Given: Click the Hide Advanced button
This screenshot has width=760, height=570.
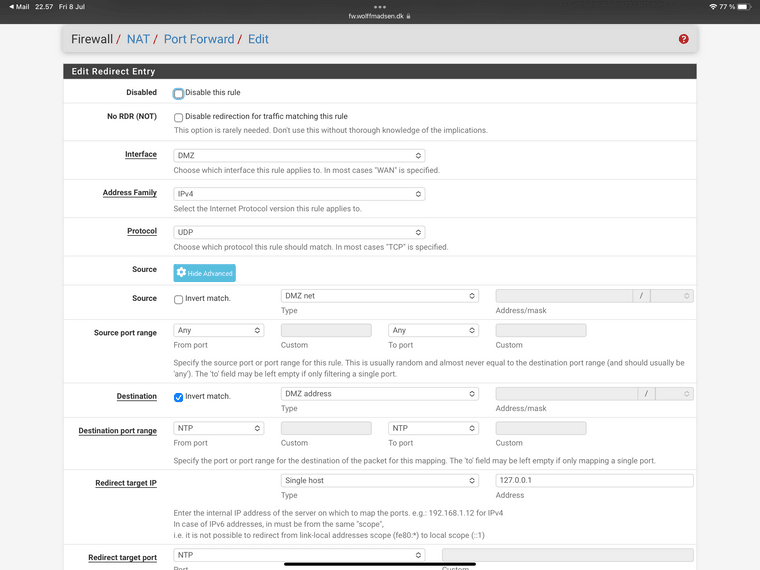Looking at the screenshot, I should click(205, 273).
